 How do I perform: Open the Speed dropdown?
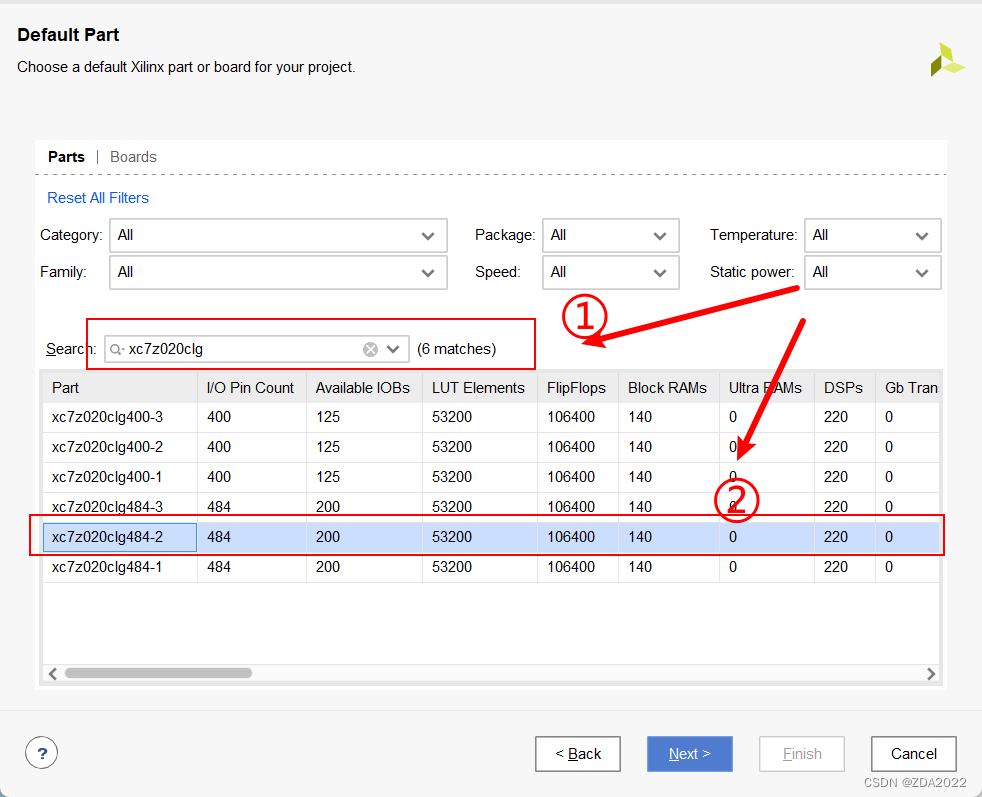(x=611, y=272)
